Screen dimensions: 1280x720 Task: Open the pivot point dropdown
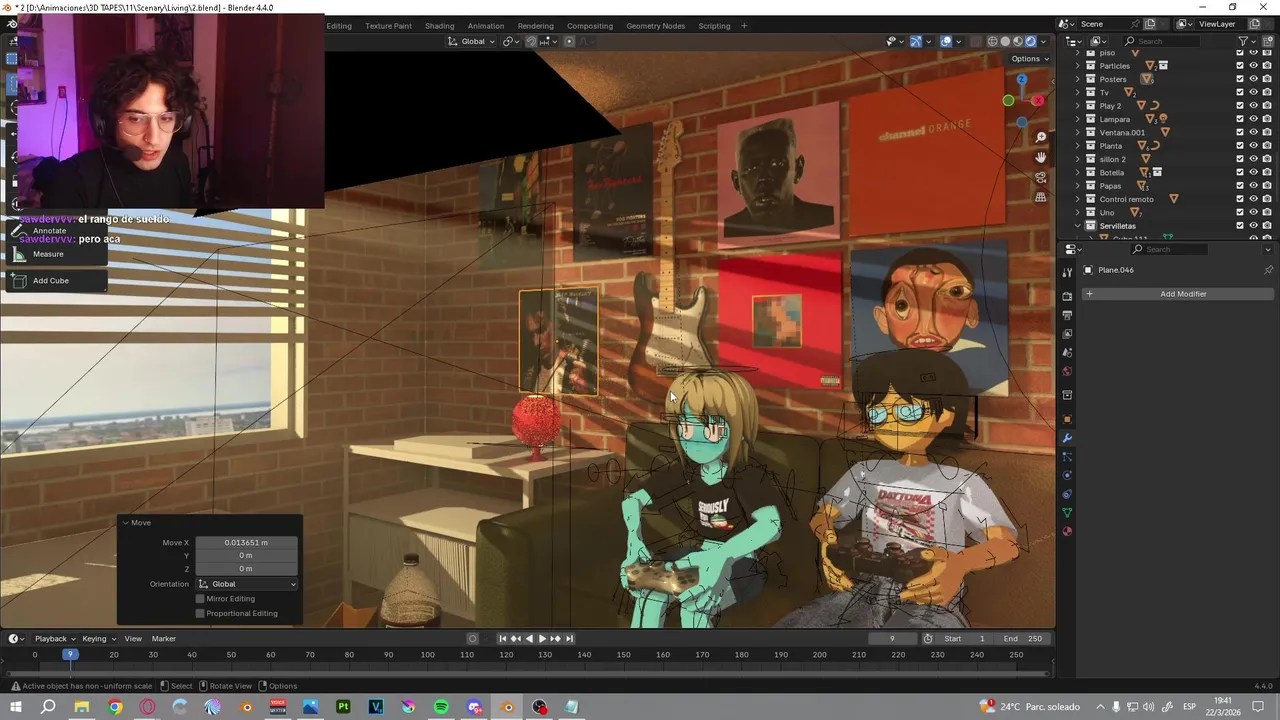[511, 41]
